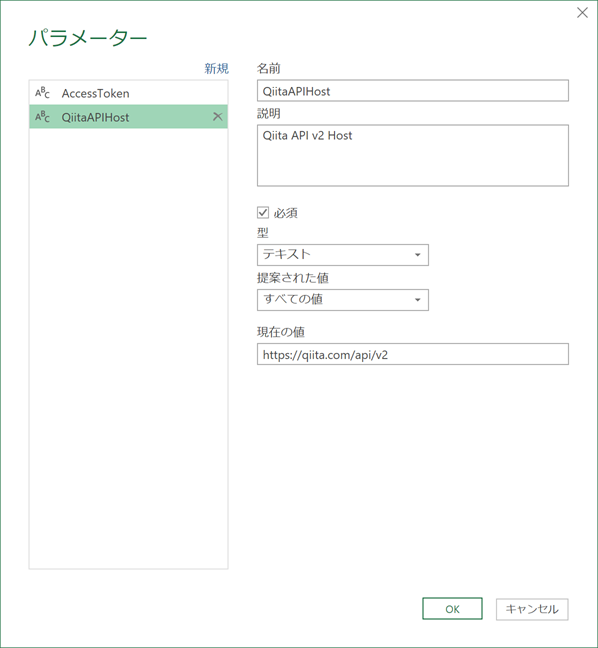Delete QiitaAPIHost parameter with the X icon
Screen dimensions: 598x648
click(217, 117)
